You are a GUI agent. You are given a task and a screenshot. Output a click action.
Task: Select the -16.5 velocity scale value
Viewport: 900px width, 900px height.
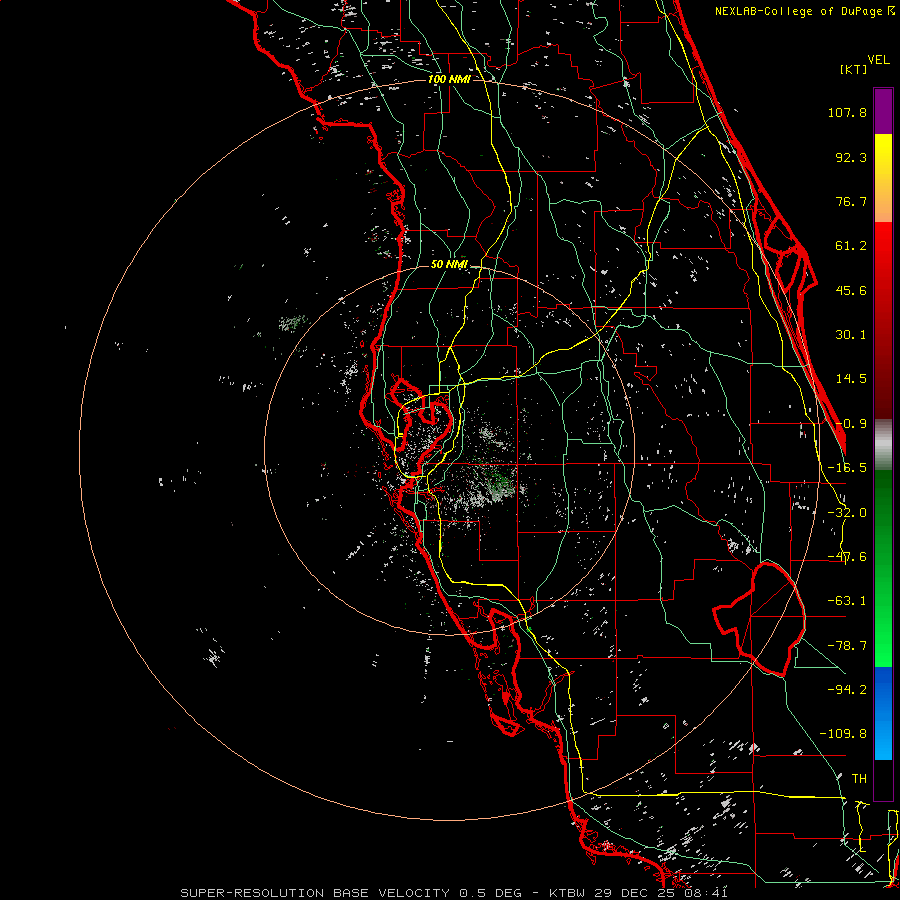coord(847,468)
